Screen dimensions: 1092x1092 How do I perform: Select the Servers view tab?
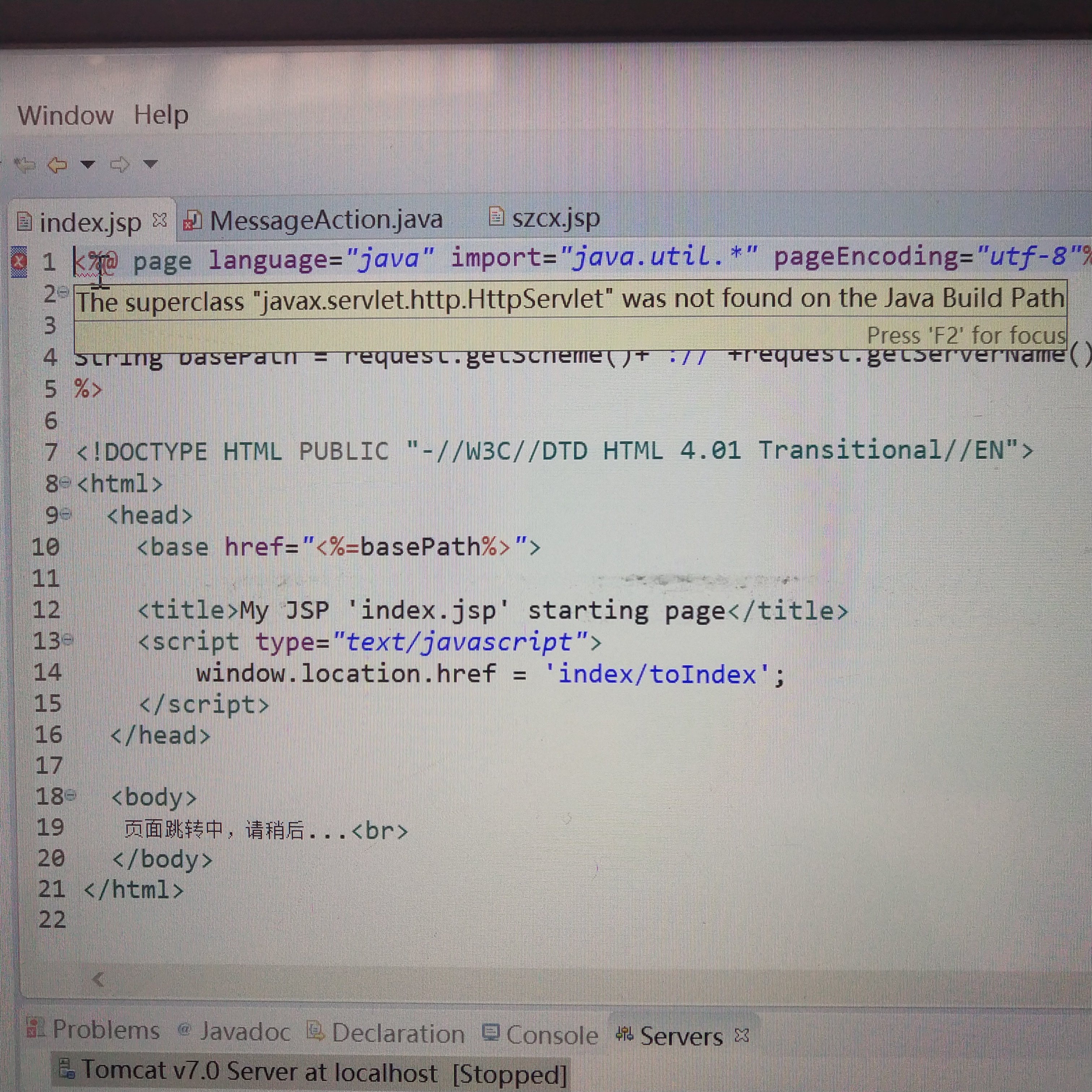[681, 1037]
